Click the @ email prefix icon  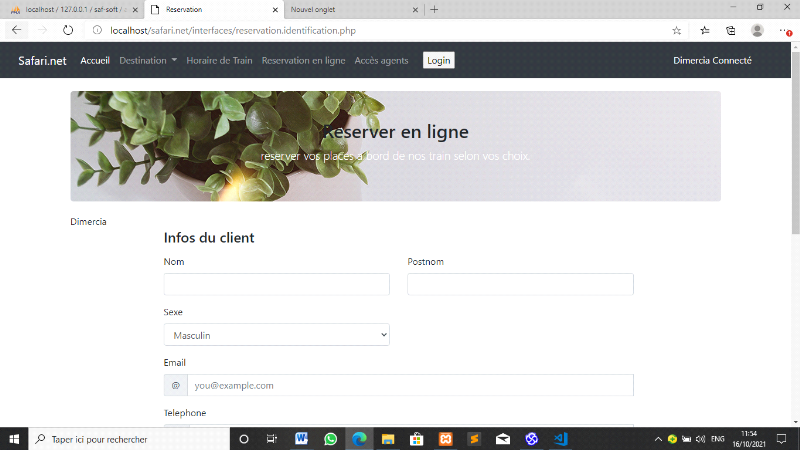pos(176,385)
